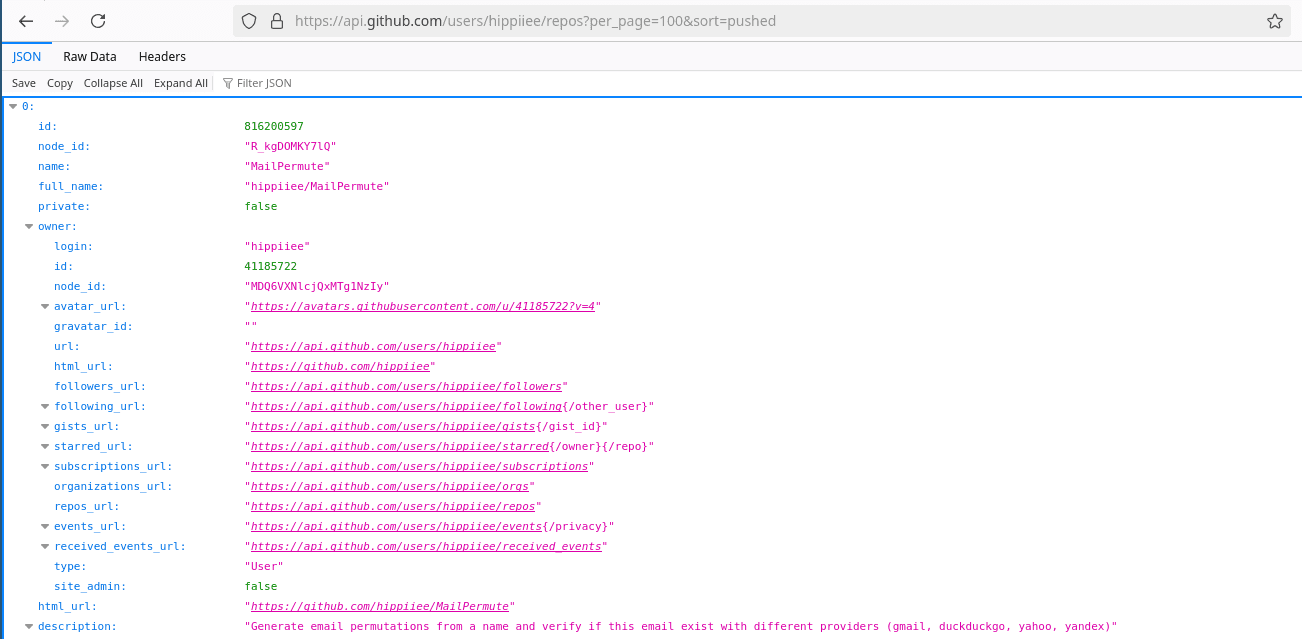Collapse the root node 0
The width and height of the screenshot is (1302, 639).
13,106
